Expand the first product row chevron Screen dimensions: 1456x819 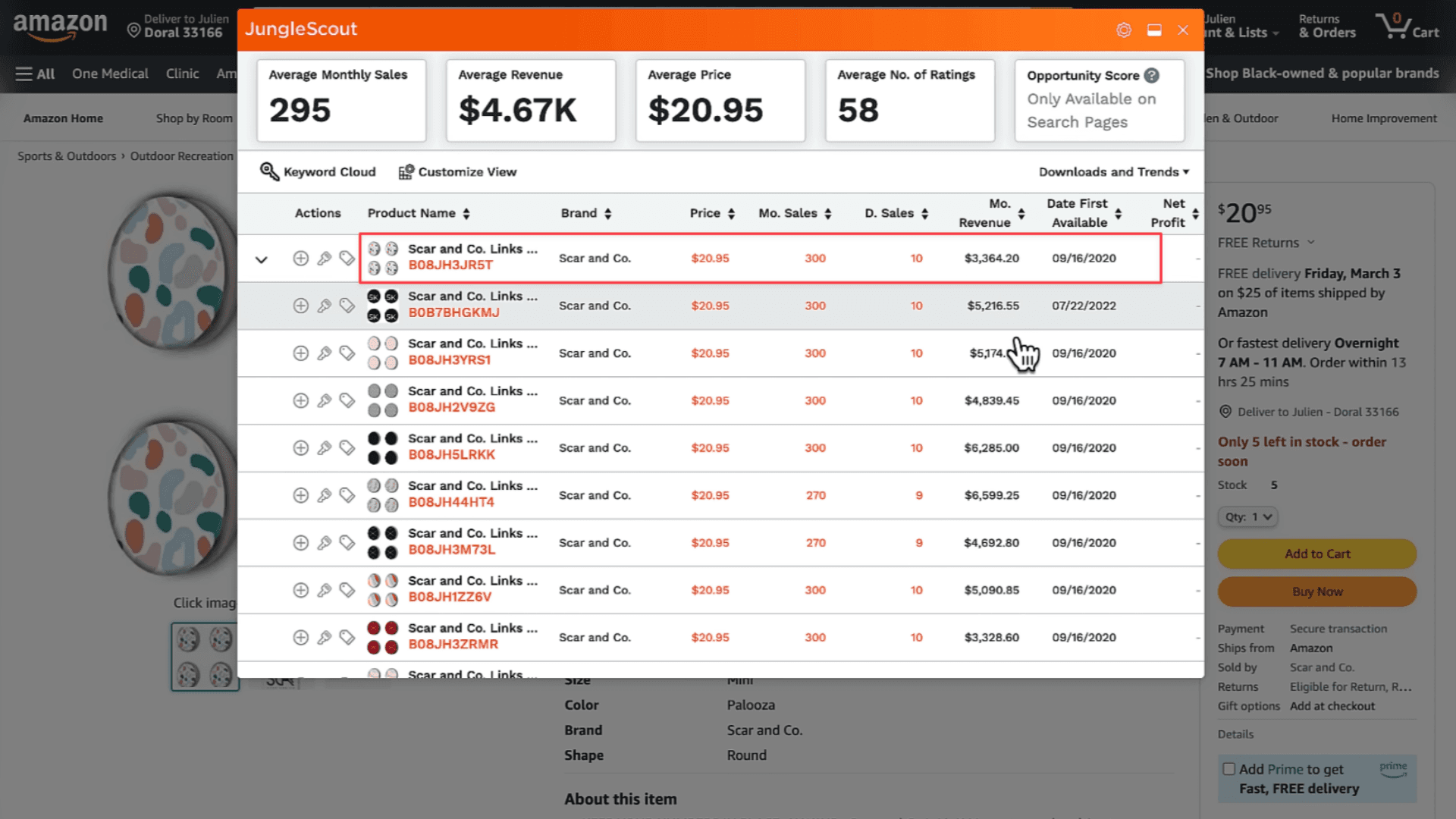pos(262,259)
